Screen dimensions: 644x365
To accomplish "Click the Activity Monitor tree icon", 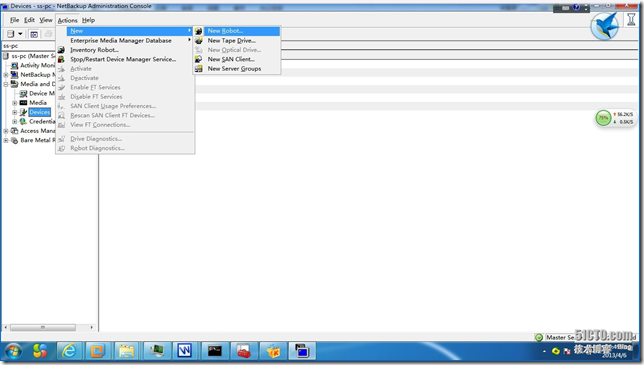I will [x=15, y=65].
